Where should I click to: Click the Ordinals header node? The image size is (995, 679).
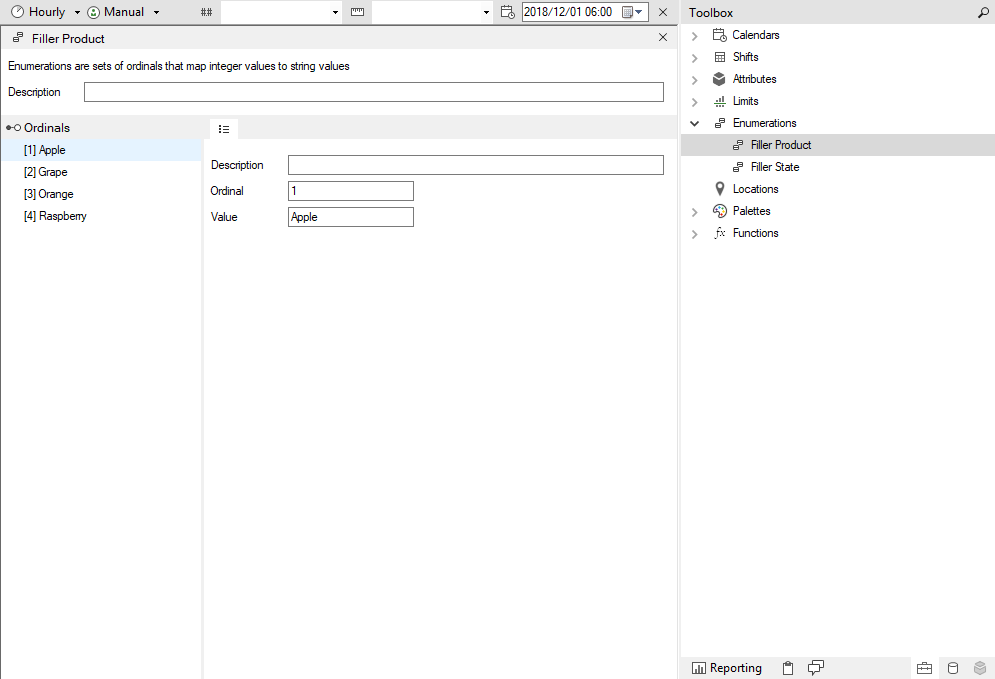click(x=39, y=128)
